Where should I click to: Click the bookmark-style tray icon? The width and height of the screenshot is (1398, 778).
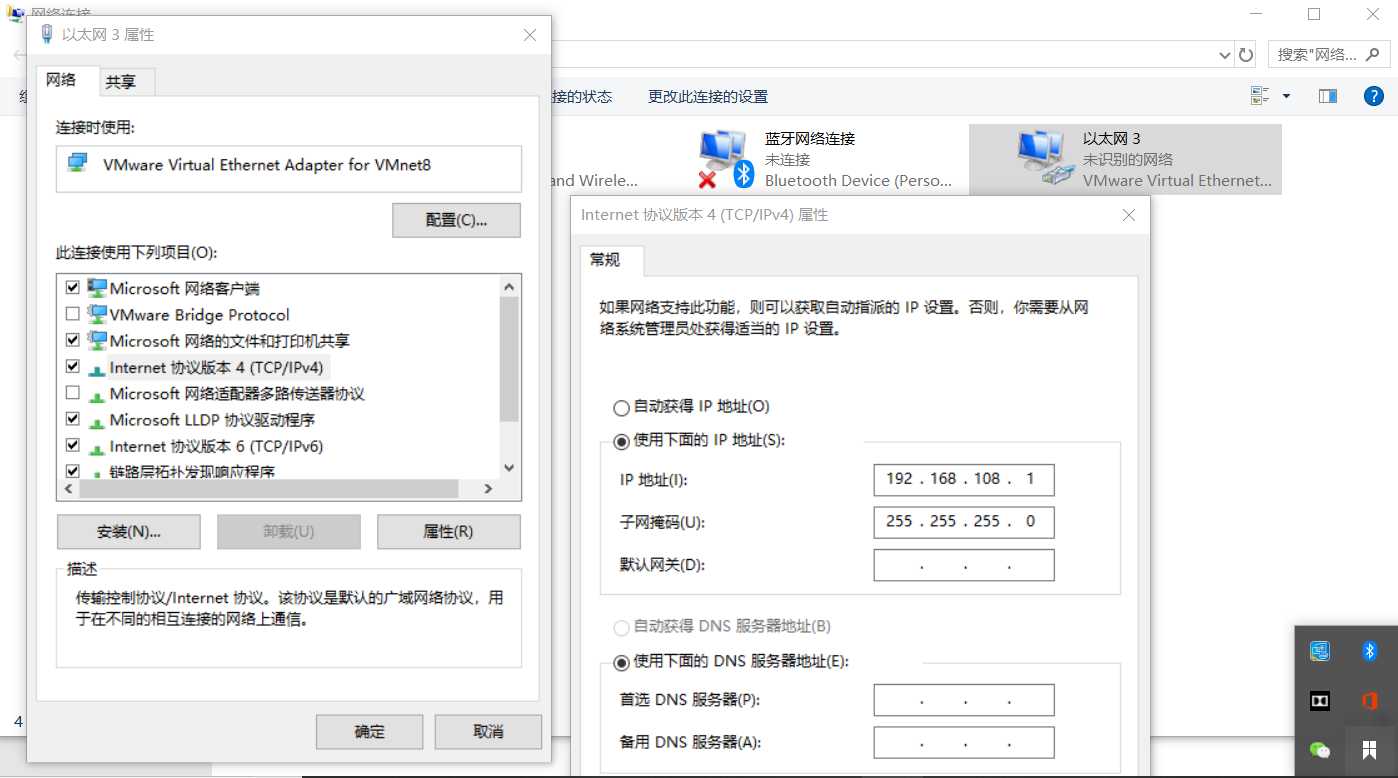(1370, 750)
